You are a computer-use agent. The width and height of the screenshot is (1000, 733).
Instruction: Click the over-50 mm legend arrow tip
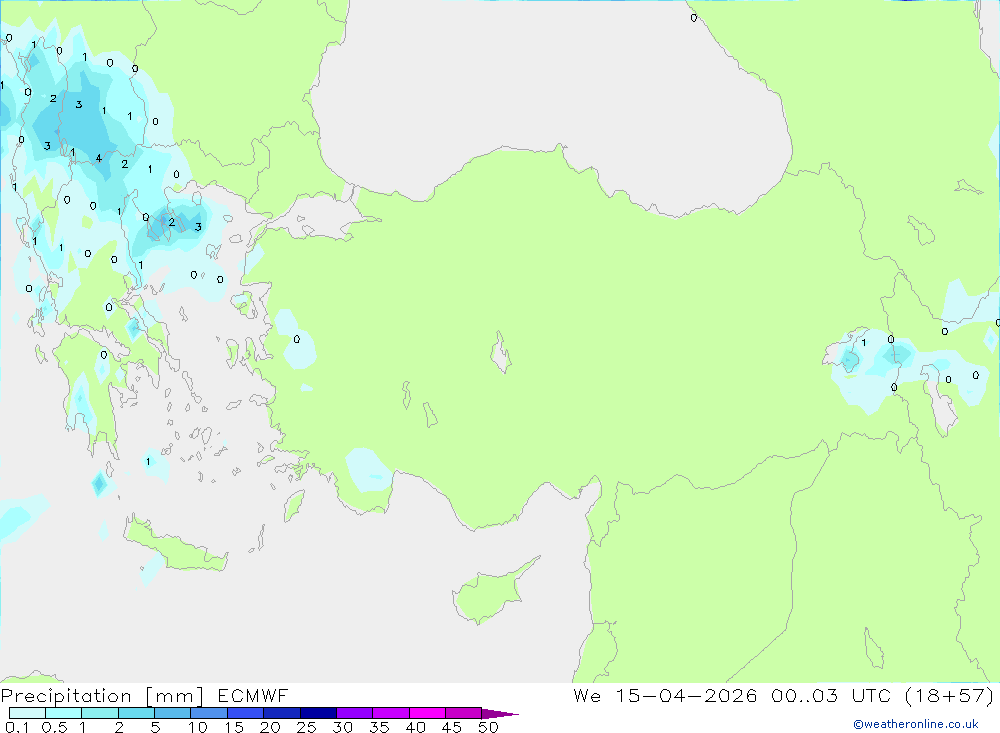[500, 714]
